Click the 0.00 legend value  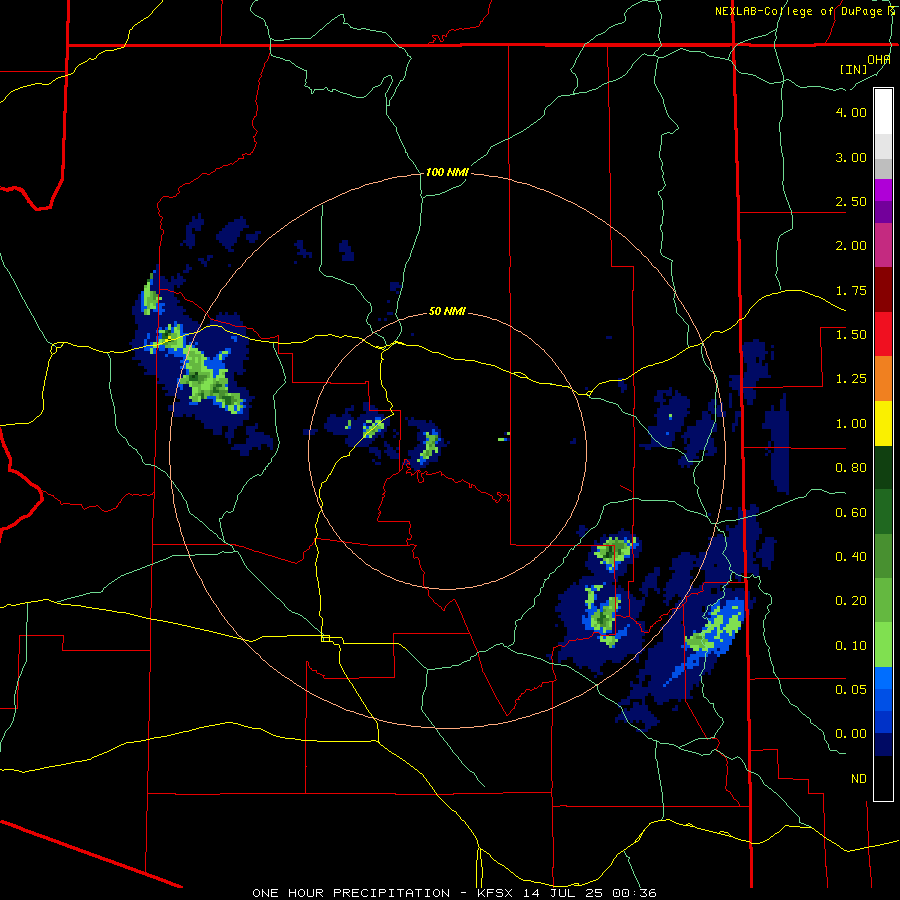(x=851, y=734)
